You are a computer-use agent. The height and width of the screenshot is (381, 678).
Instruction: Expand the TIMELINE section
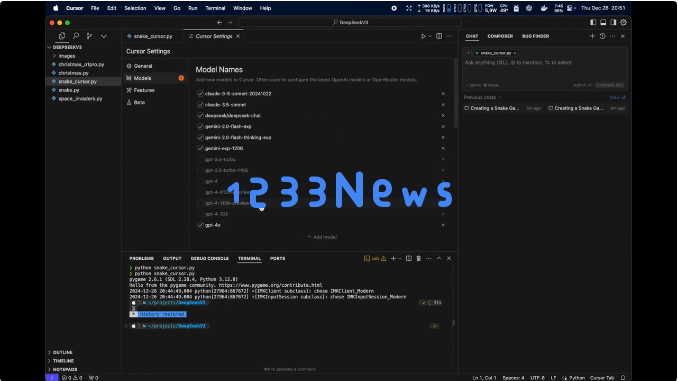point(64,361)
